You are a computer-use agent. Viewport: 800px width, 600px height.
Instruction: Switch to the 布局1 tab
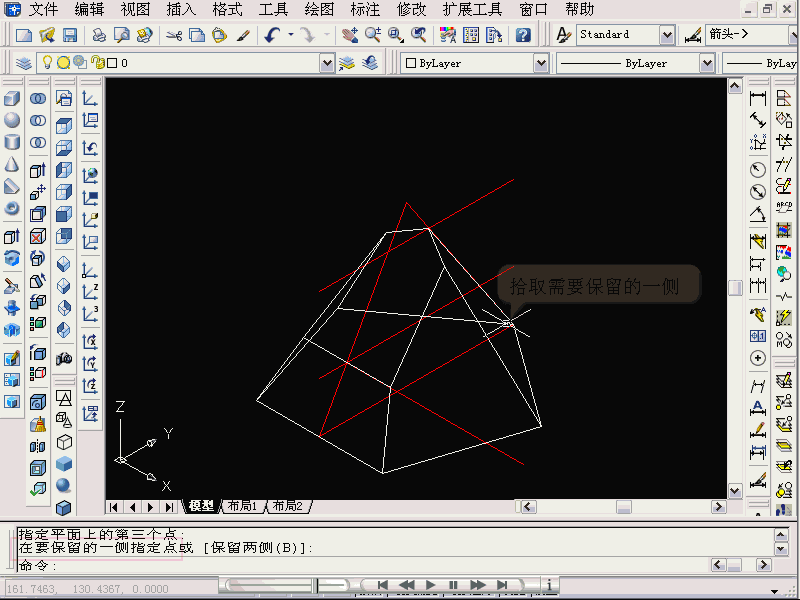243,506
